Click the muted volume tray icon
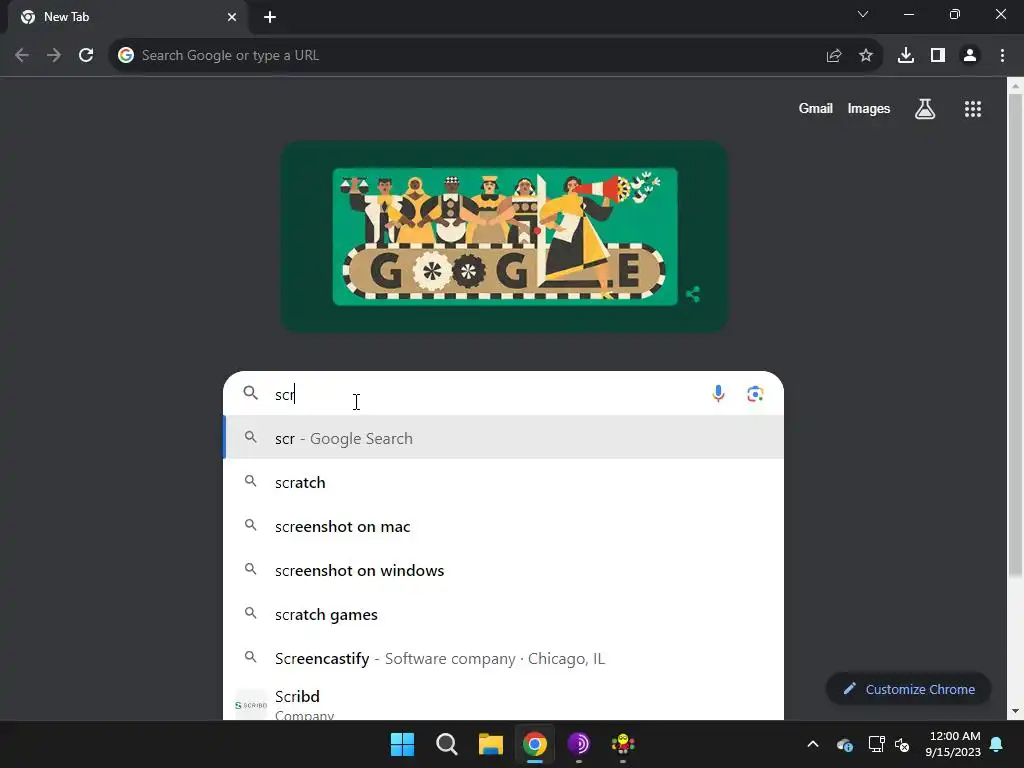Image resolution: width=1024 pixels, height=768 pixels. (x=902, y=744)
